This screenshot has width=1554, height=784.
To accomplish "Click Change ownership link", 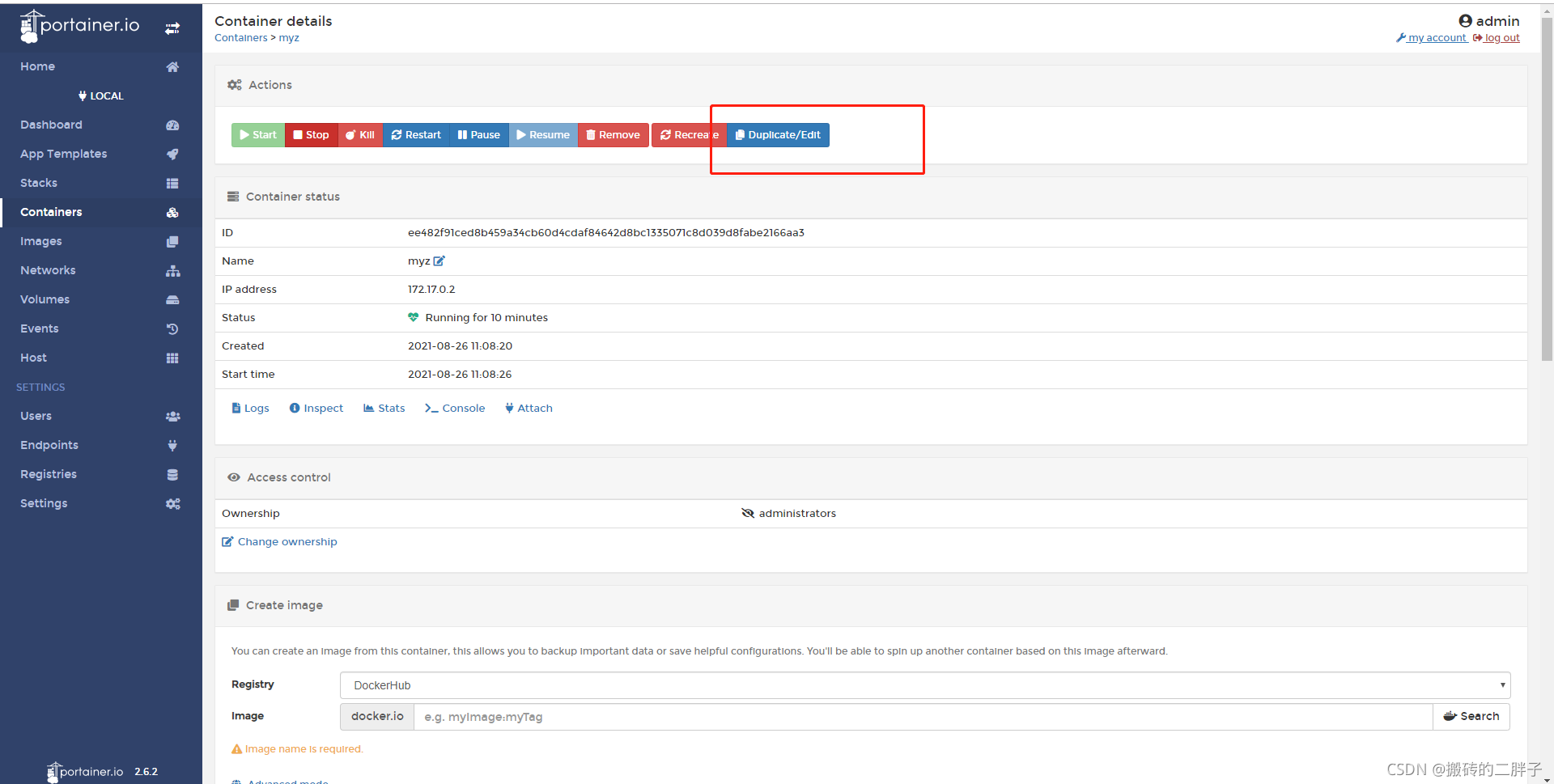I will [279, 542].
